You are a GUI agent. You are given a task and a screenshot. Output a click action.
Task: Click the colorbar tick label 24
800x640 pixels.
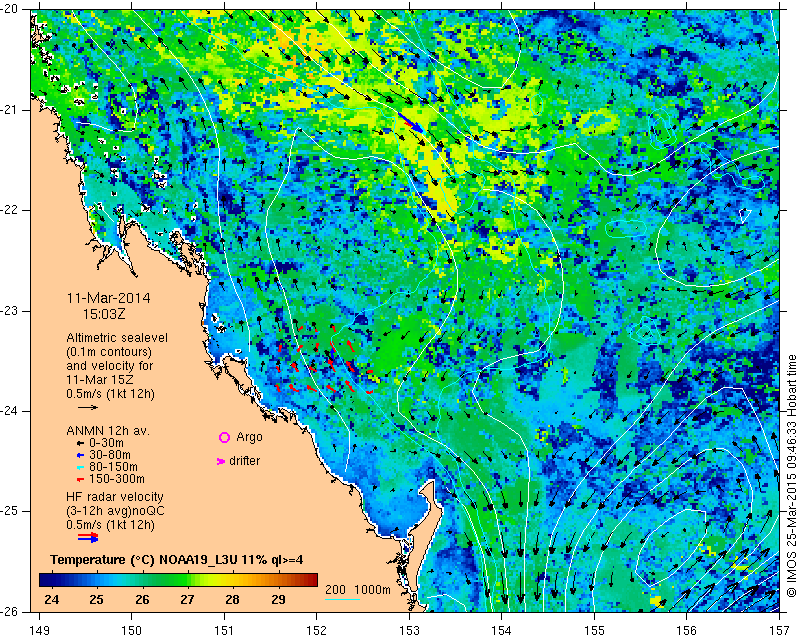pyautogui.click(x=51, y=599)
